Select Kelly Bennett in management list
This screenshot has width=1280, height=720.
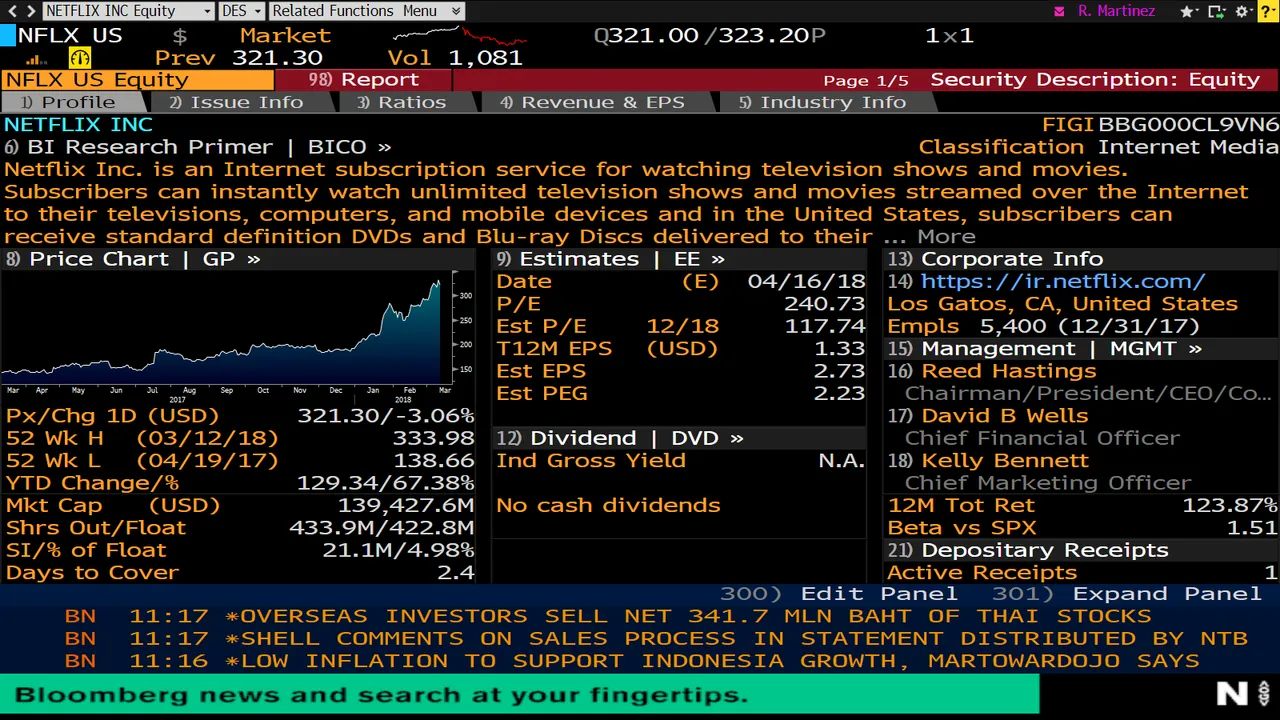pyautogui.click(x=1004, y=461)
